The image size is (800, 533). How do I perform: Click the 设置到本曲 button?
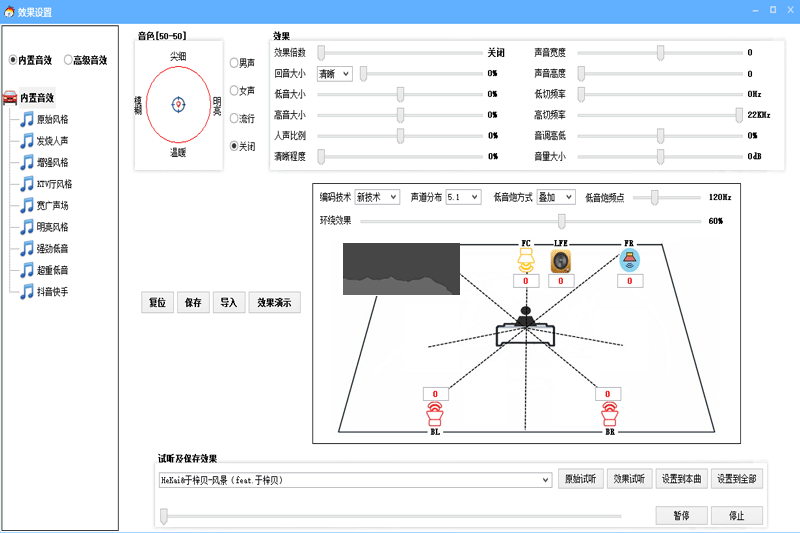[x=682, y=479]
